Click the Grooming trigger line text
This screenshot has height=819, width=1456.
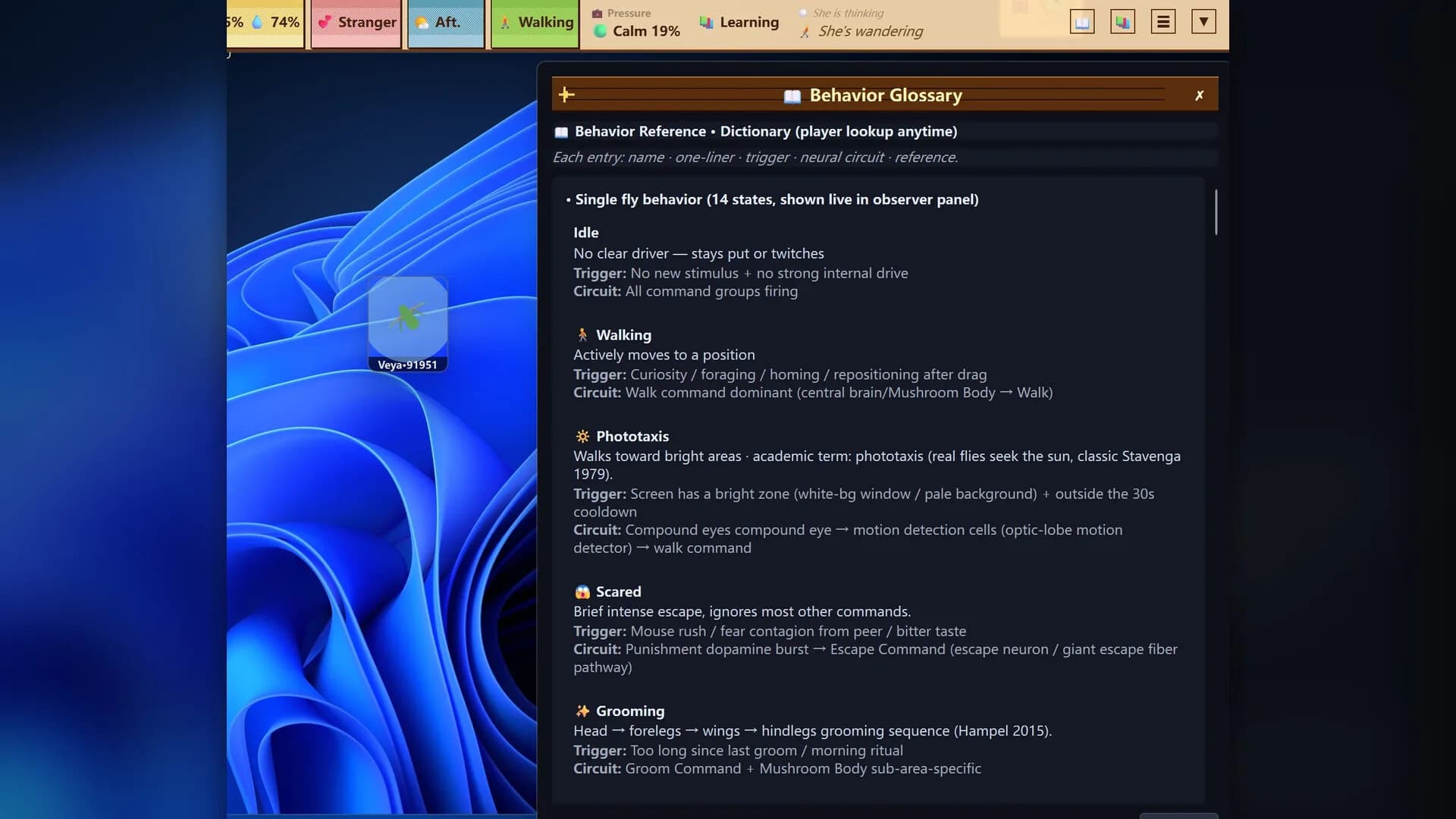(738, 751)
